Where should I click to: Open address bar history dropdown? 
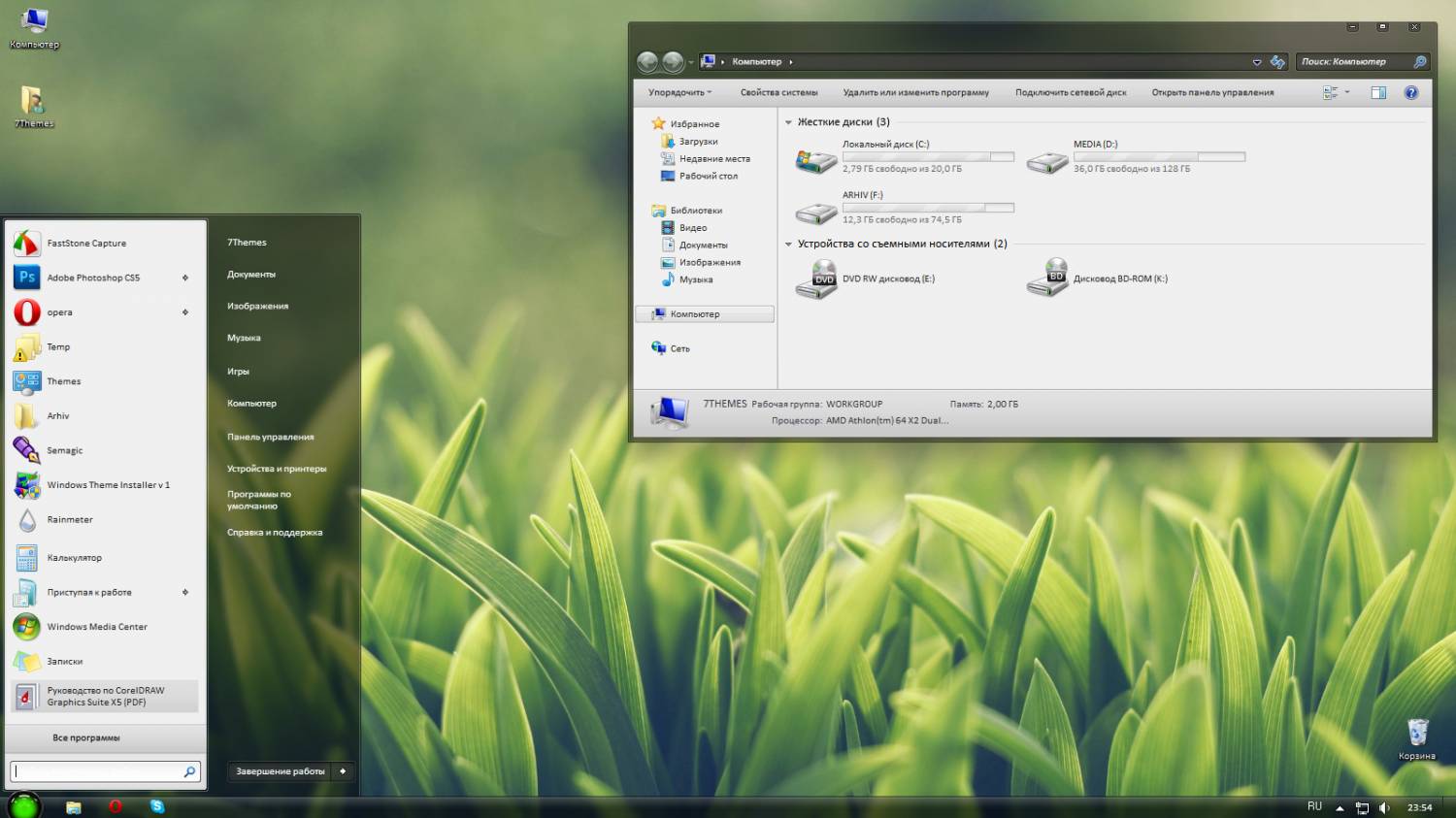[x=1257, y=62]
